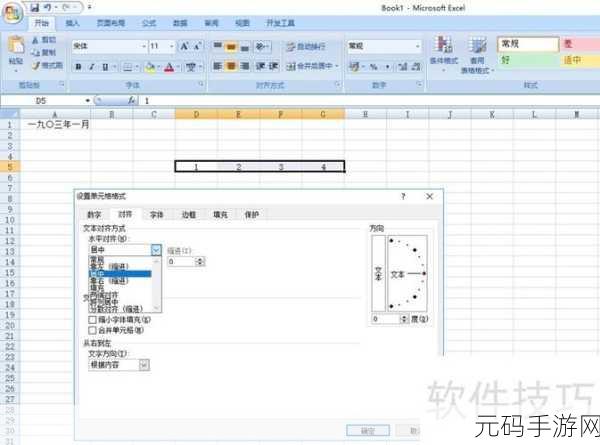Check 缩小字体填充 (shrink to fit)
This screenshot has height=445, width=600.
[x=92, y=319]
